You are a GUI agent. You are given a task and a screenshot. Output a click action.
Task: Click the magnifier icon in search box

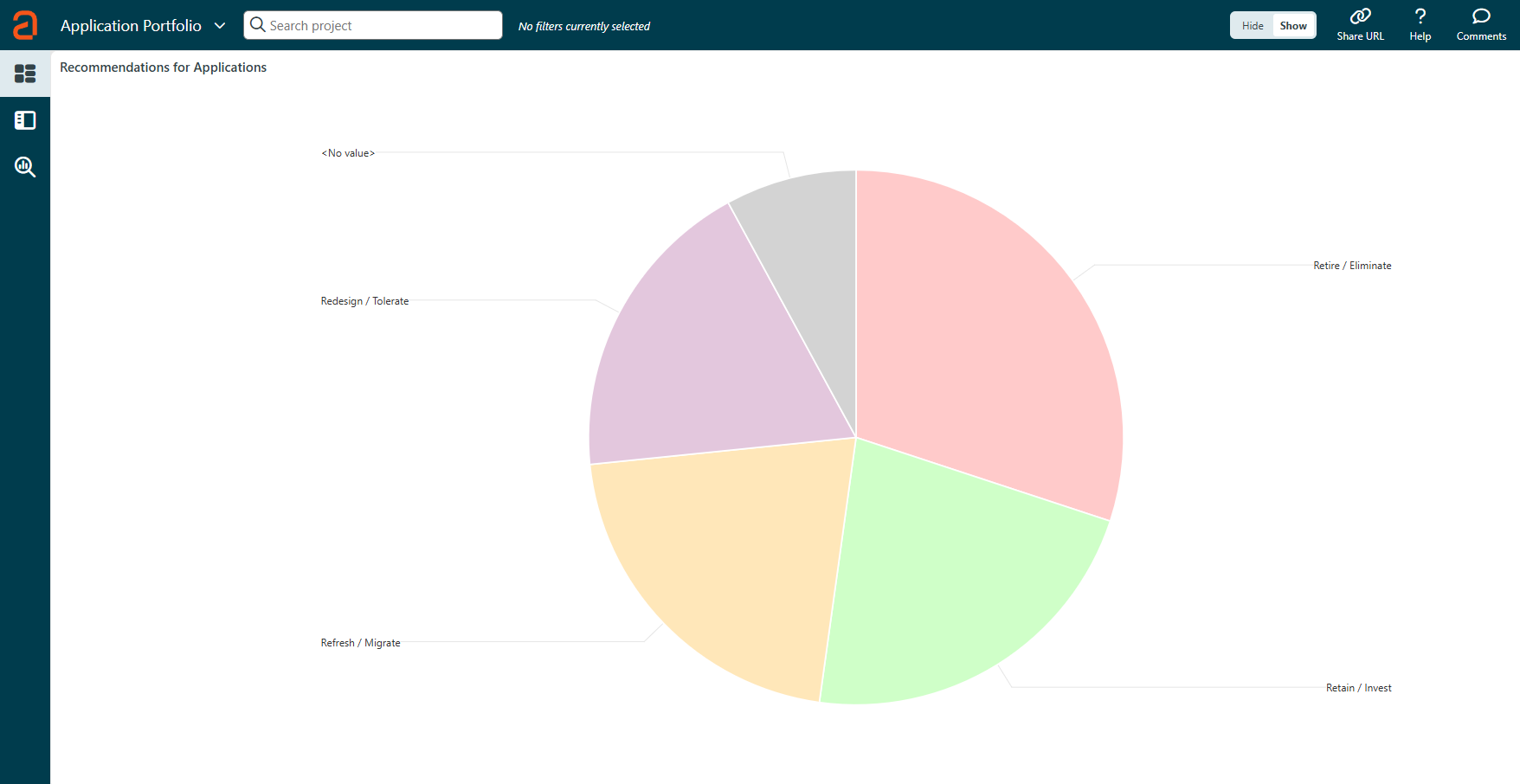tap(257, 25)
